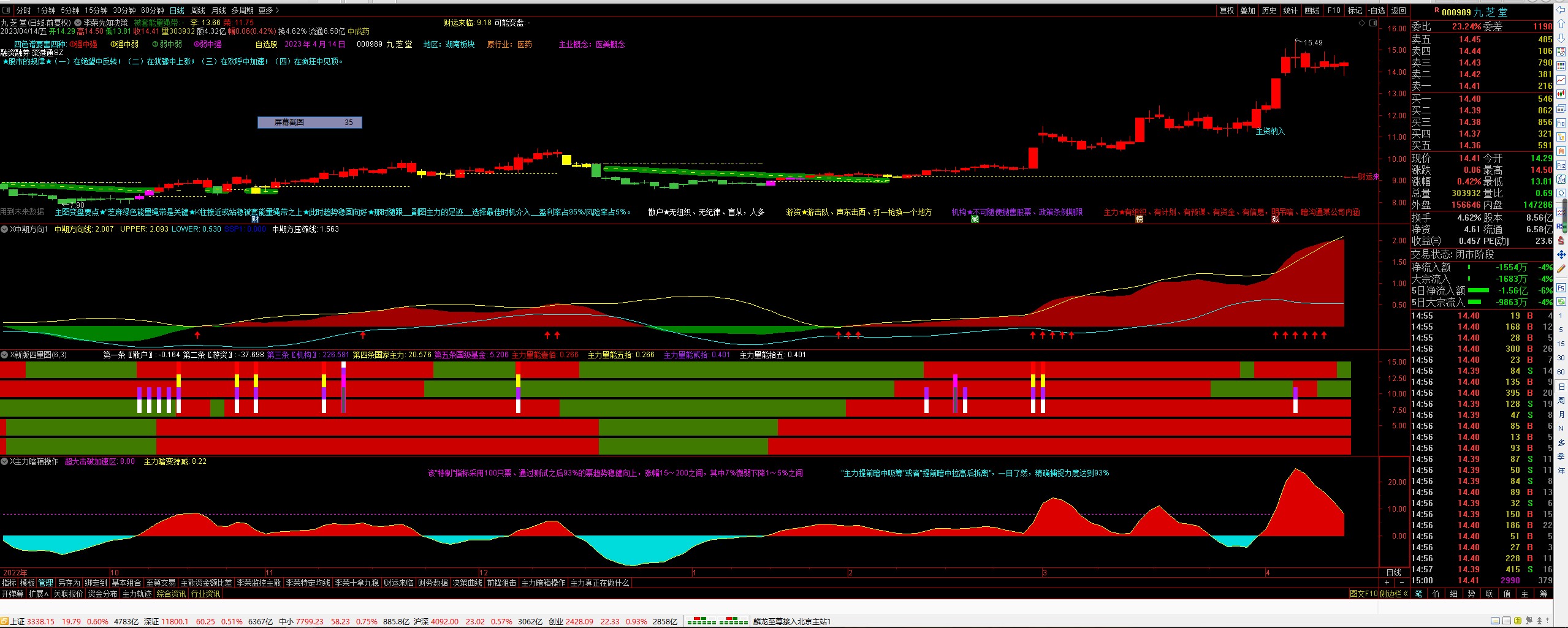Switch to the 60分钟 period tab

click(153, 10)
